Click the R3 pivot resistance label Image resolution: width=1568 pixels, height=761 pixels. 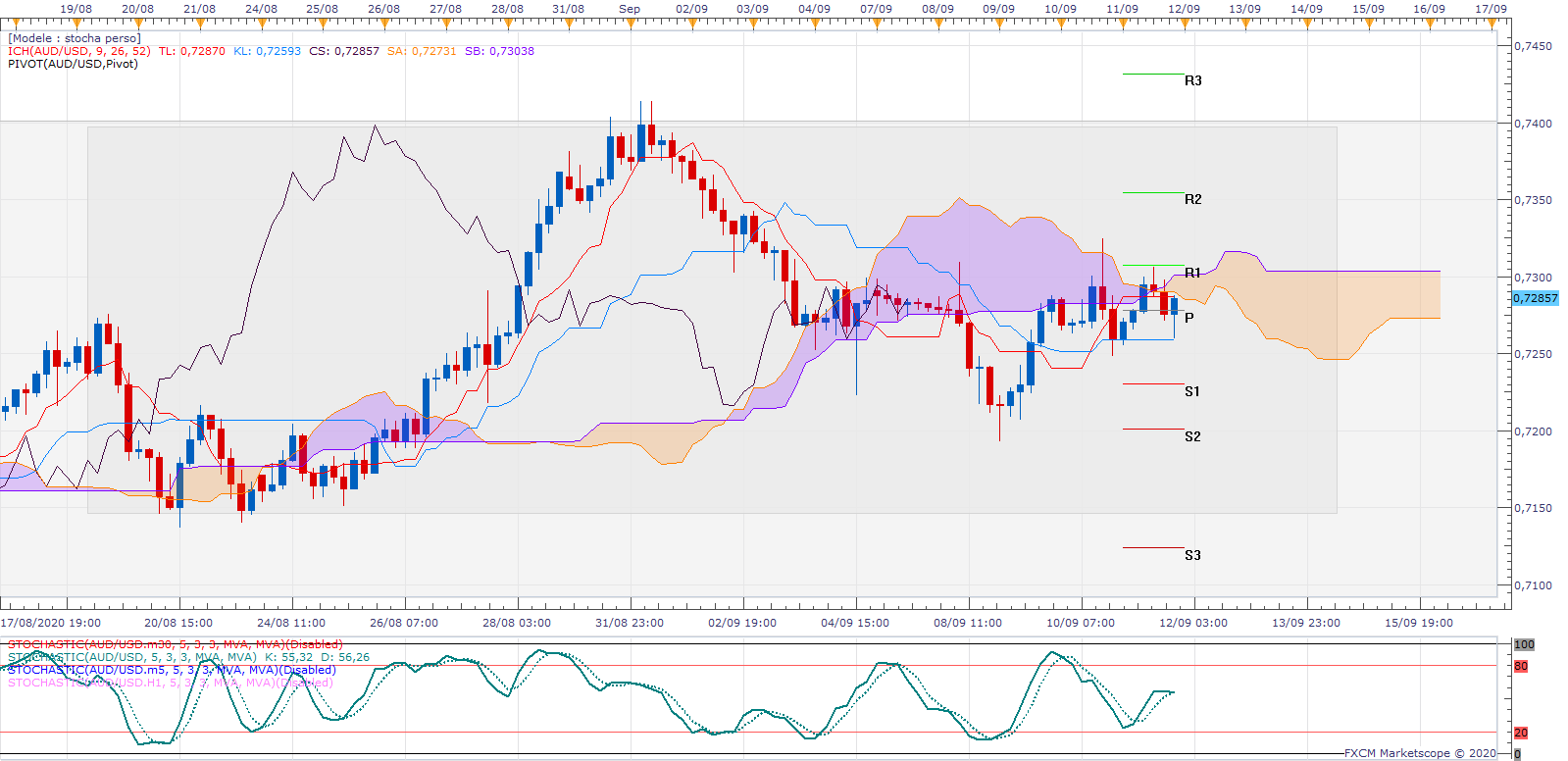1192,80
